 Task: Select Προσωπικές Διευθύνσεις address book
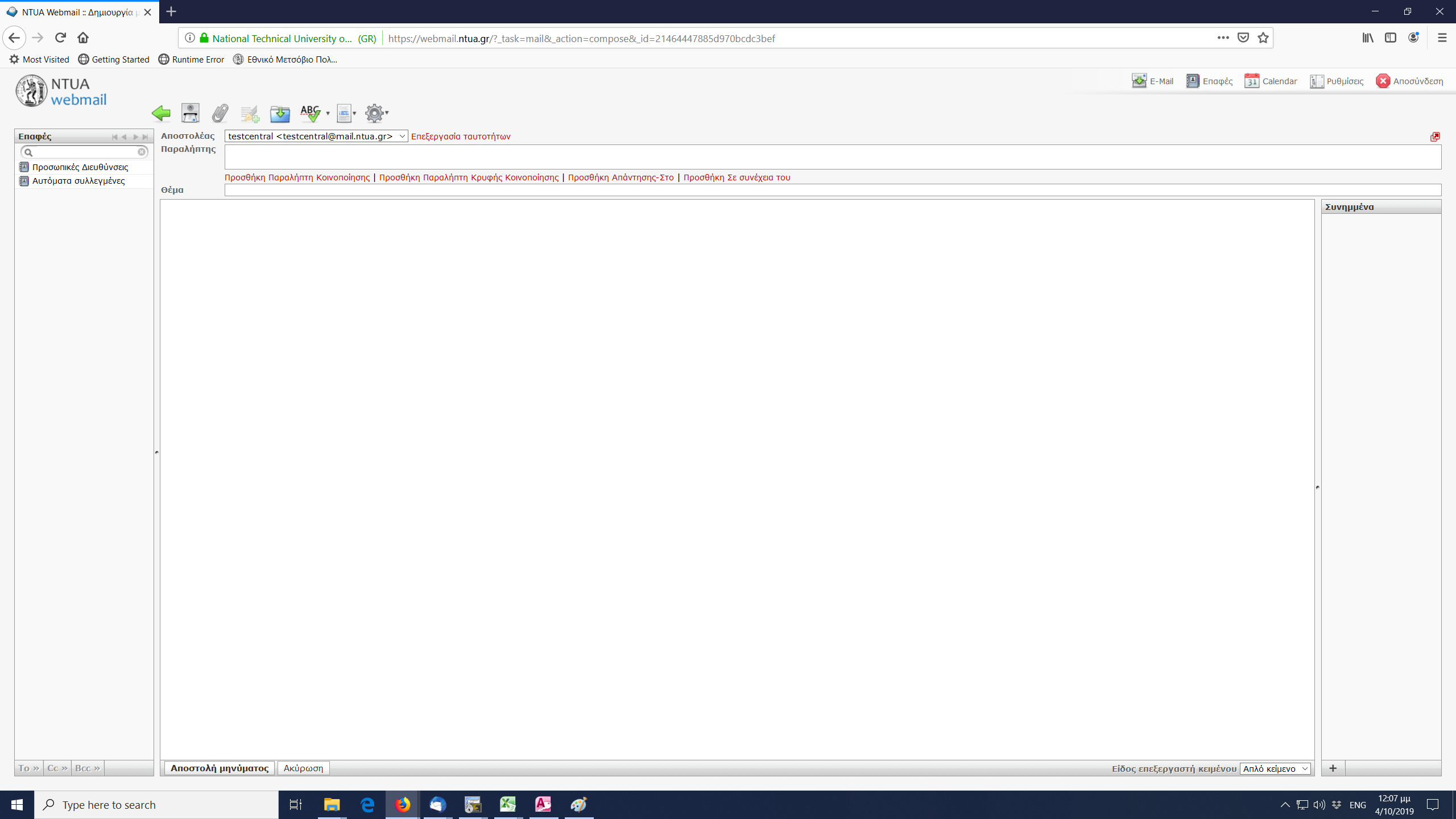point(84,167)
